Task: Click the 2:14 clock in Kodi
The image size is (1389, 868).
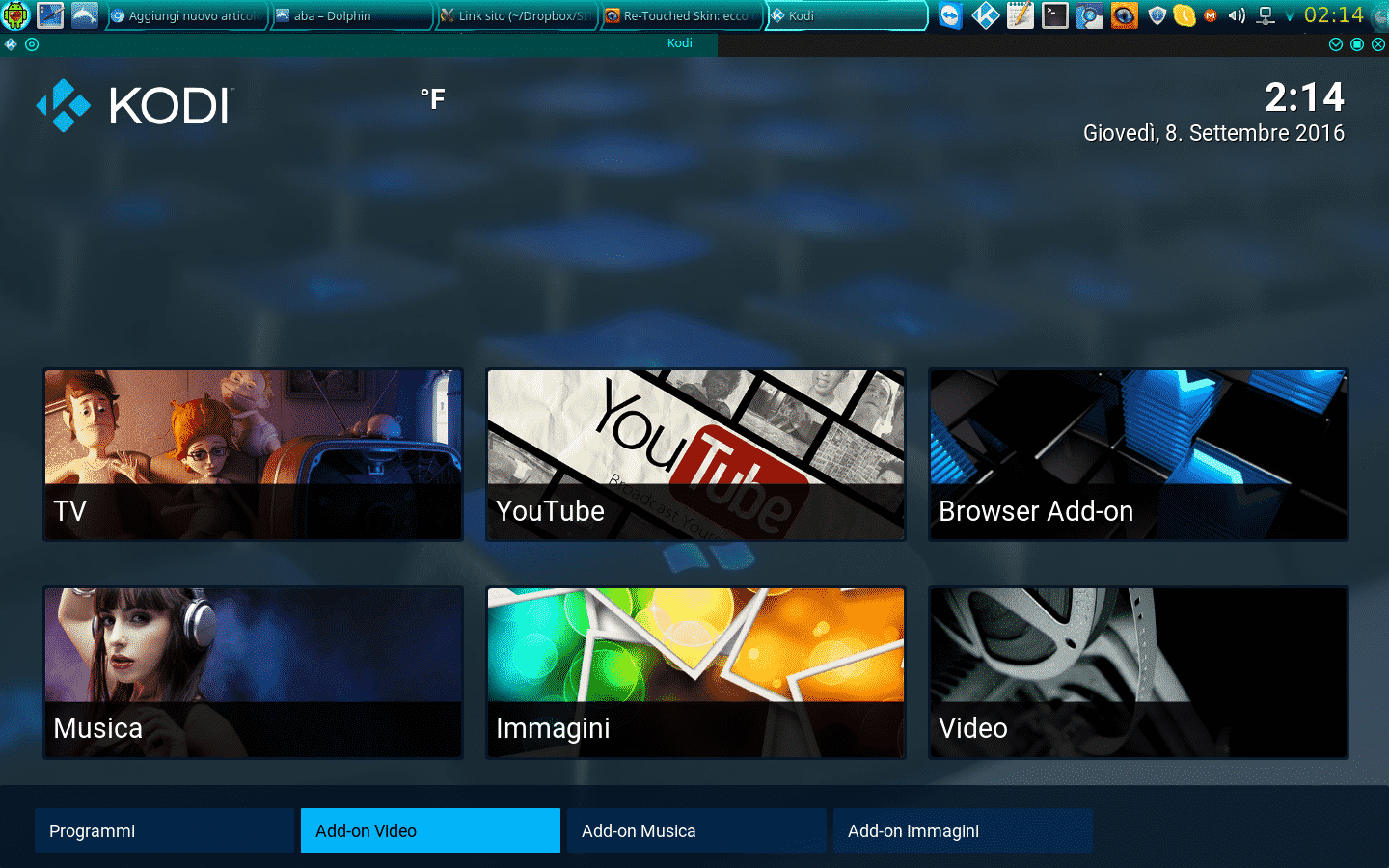Action: 1304,96
